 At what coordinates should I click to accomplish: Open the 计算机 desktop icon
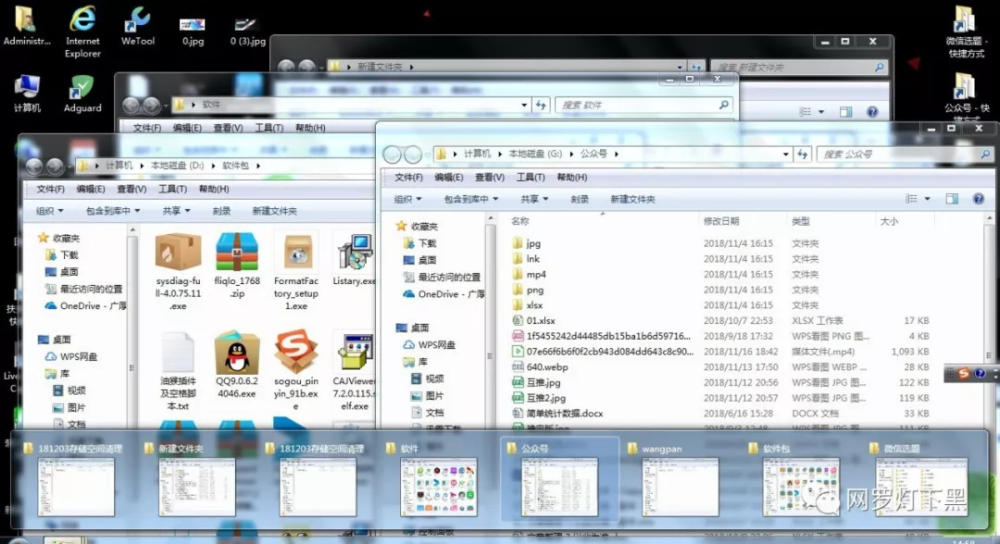(x=27, y=94)
